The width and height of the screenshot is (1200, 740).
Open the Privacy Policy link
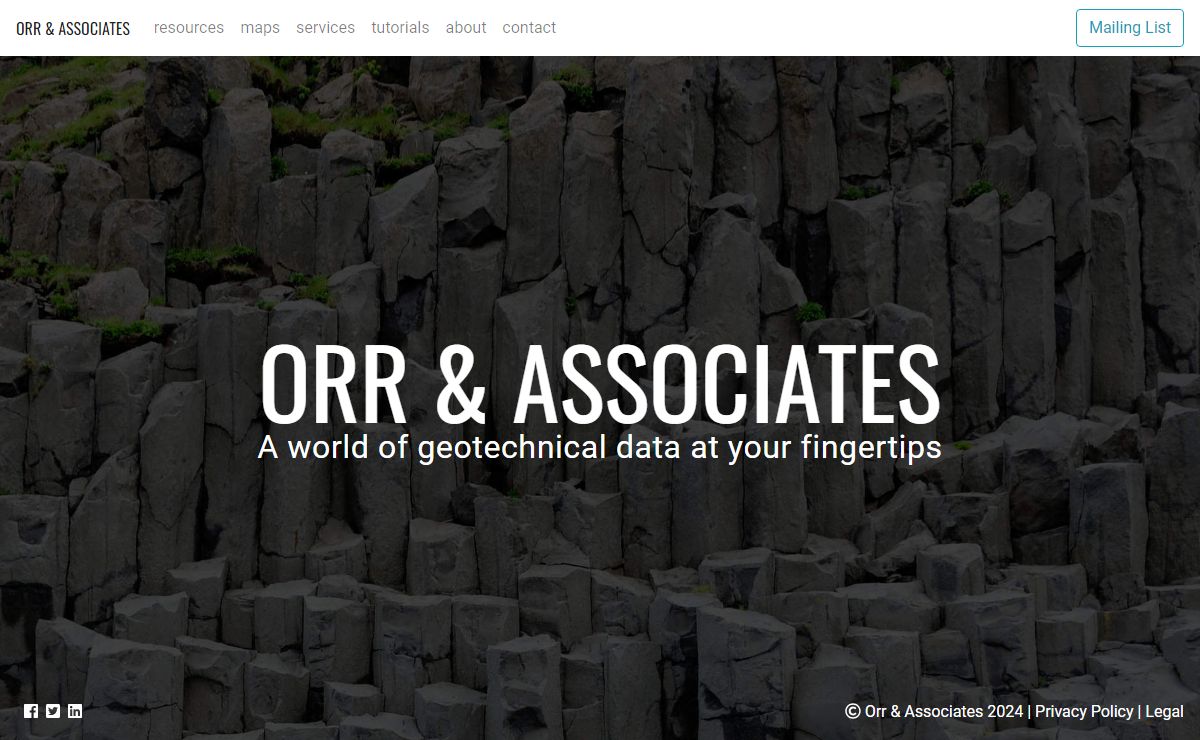tap(1084, 711)
